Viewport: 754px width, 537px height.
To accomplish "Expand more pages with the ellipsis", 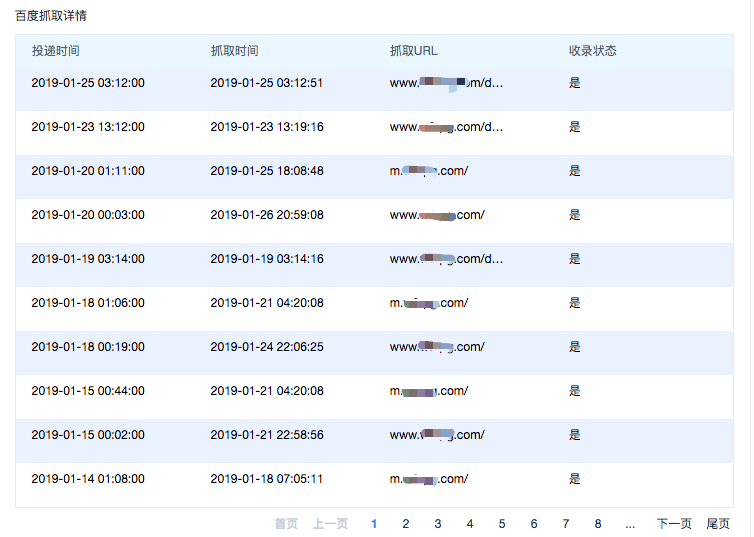I will click(630, 523).
